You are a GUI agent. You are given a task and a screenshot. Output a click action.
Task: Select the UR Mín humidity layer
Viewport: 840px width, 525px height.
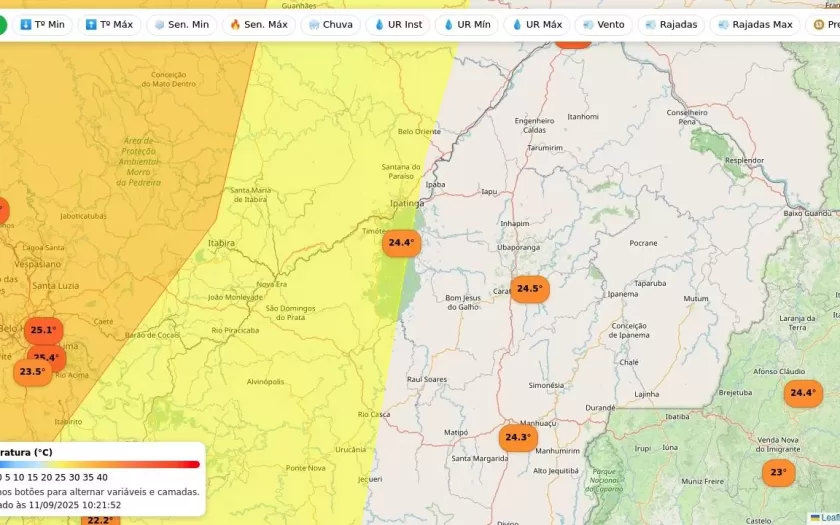pyautogui.click(x=466, y=24)
